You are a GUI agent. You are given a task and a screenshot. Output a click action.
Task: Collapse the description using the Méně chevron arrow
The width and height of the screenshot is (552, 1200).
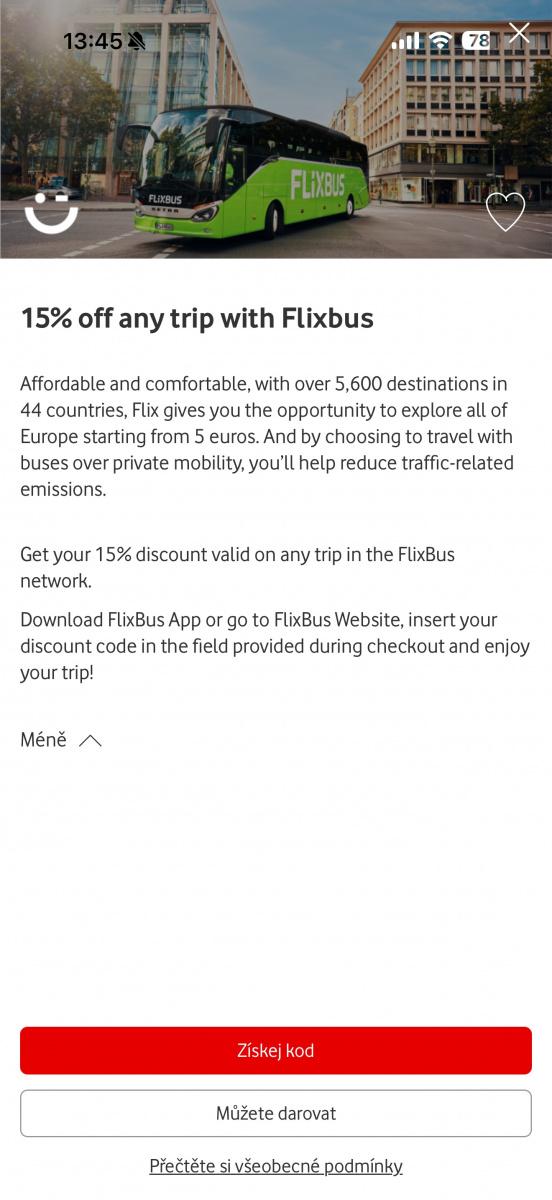click(90, 741)
